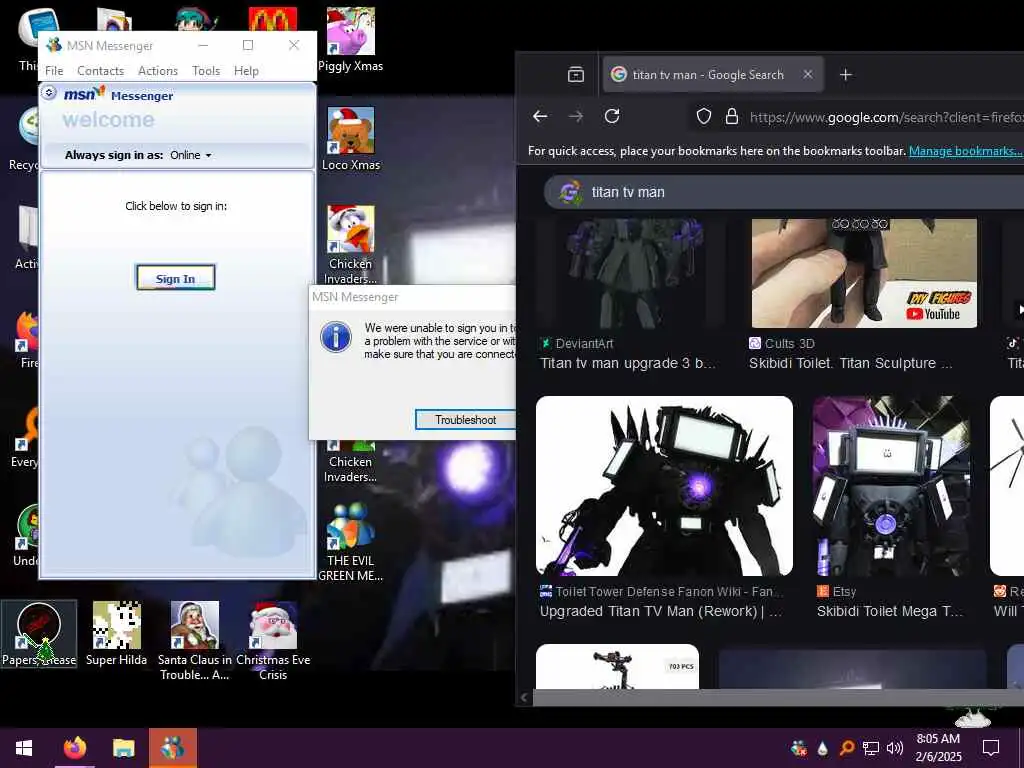Open Santa Claus in Trouble desktop icon

coord(195,641)
